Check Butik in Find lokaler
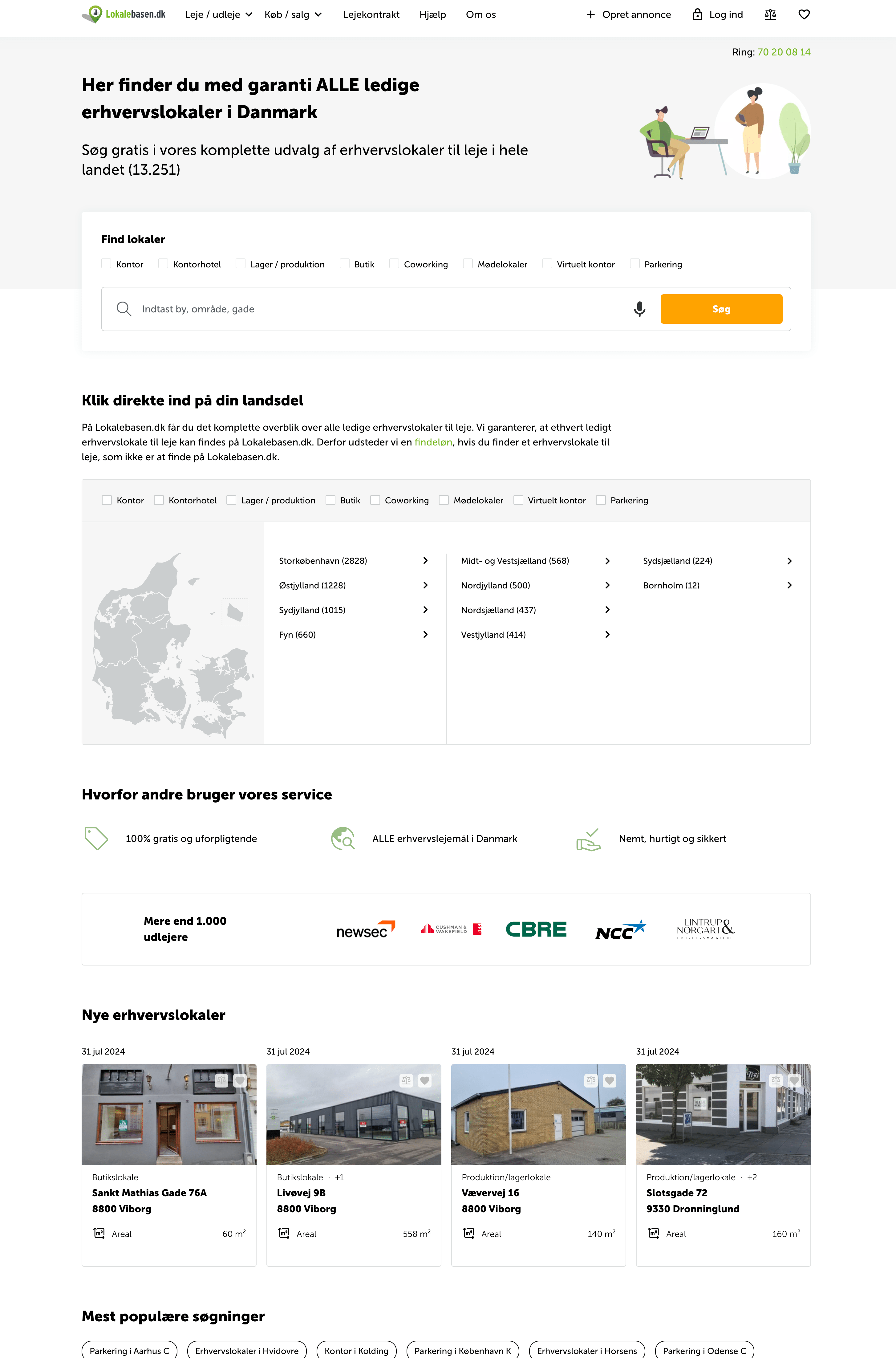 pyautogui.click(x=345, y=263)
